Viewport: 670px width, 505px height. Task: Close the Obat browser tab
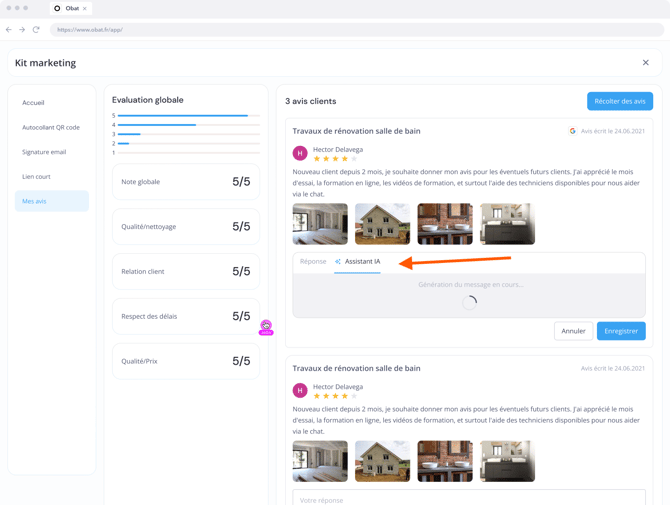[x=85, y=8]
